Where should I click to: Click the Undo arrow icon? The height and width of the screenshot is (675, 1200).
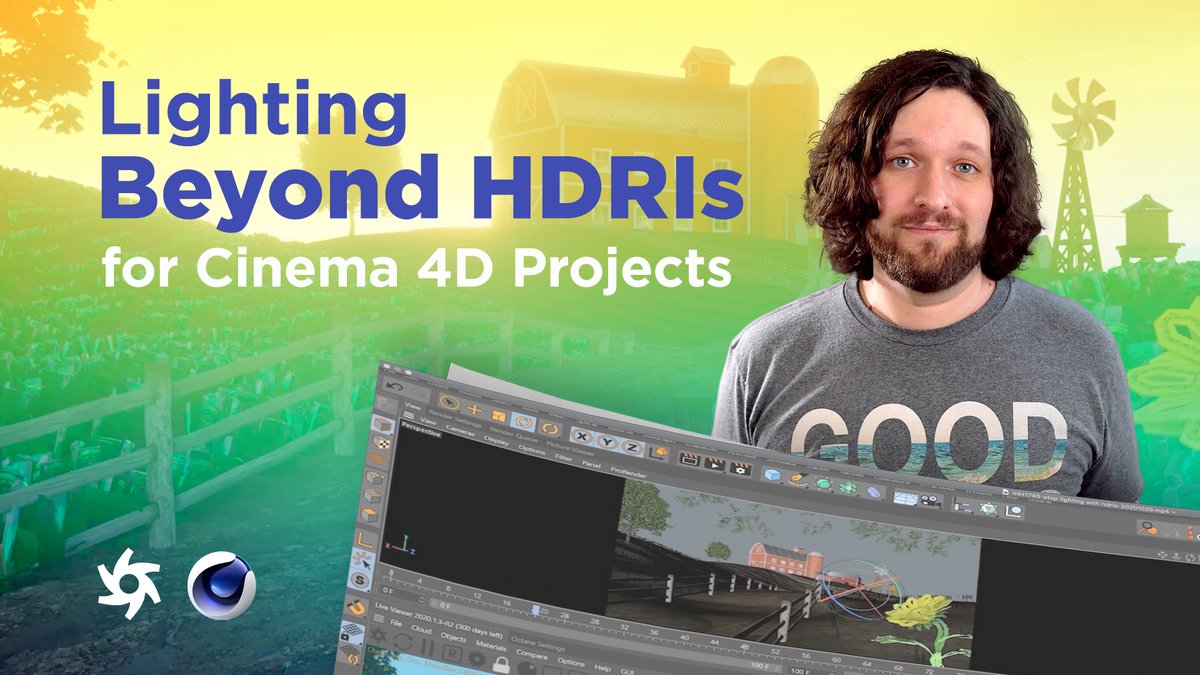393,386
